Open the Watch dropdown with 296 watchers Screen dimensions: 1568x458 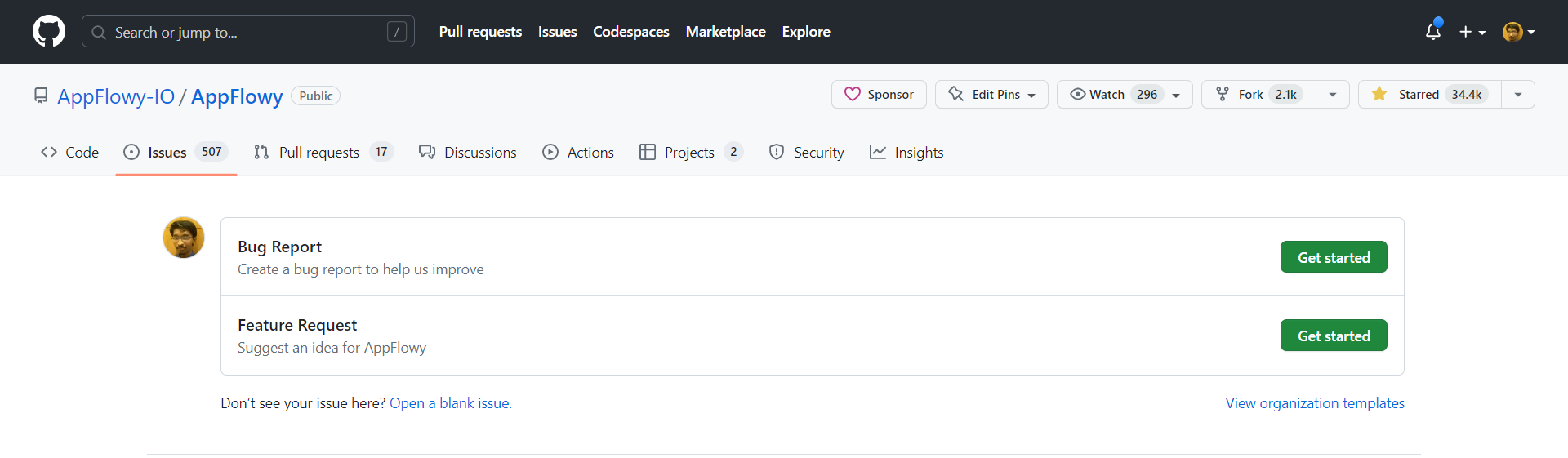1125,95
